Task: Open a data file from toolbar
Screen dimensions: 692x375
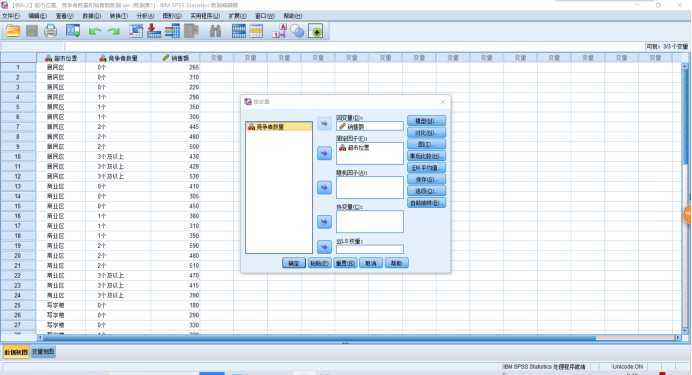Action: point(13,31)
